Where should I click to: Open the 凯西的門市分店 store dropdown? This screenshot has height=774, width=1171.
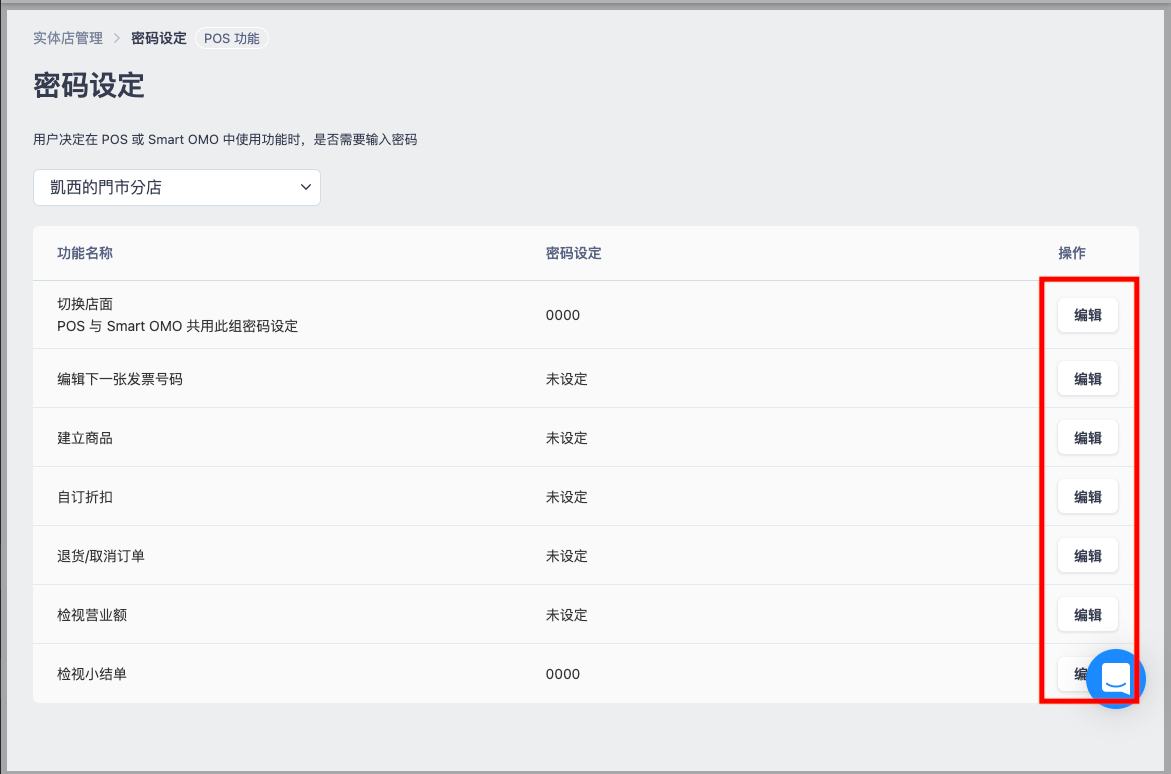coord(177,188)
